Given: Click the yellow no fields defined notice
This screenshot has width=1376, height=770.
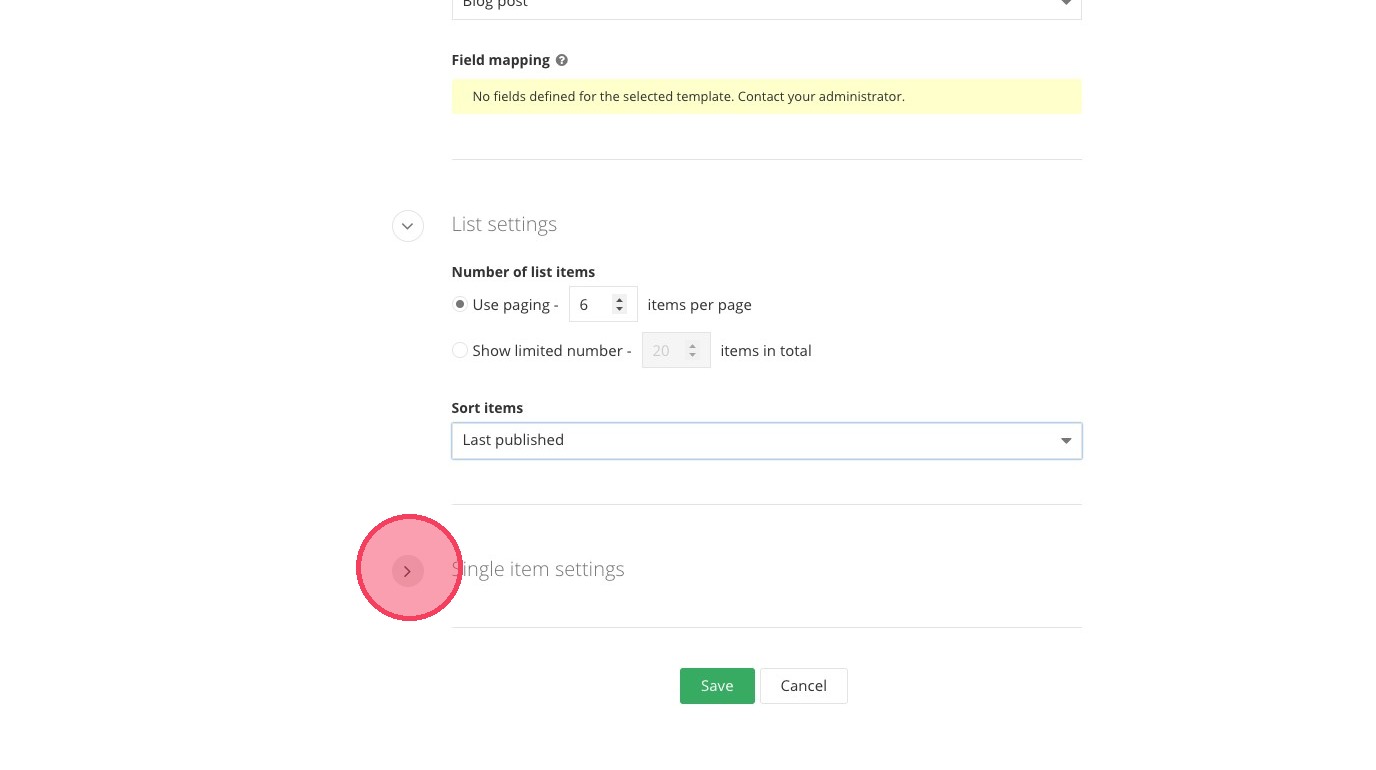Looking at the screenshot, I should click(766, 97).
